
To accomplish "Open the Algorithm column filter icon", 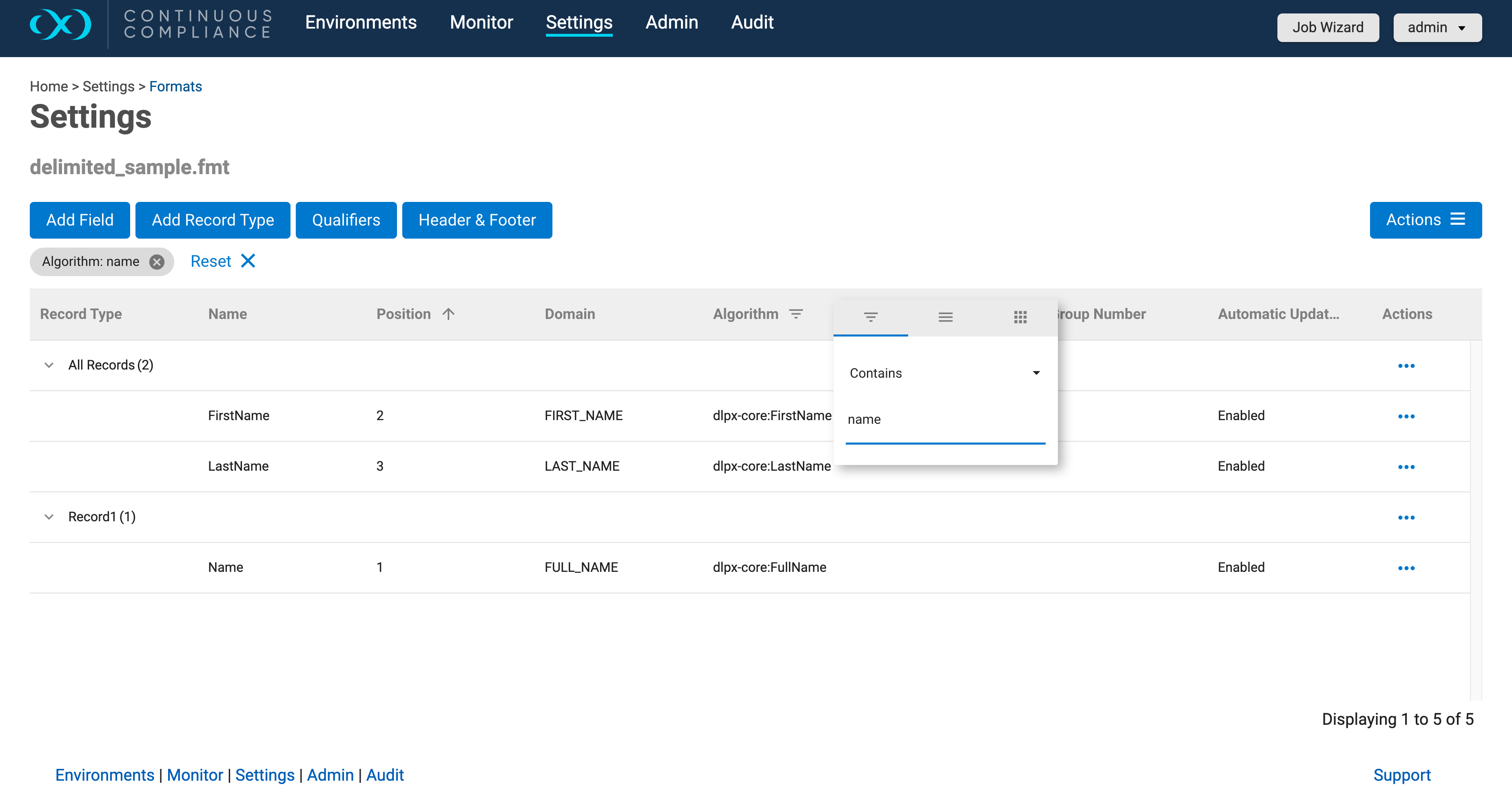I will 796,314.
